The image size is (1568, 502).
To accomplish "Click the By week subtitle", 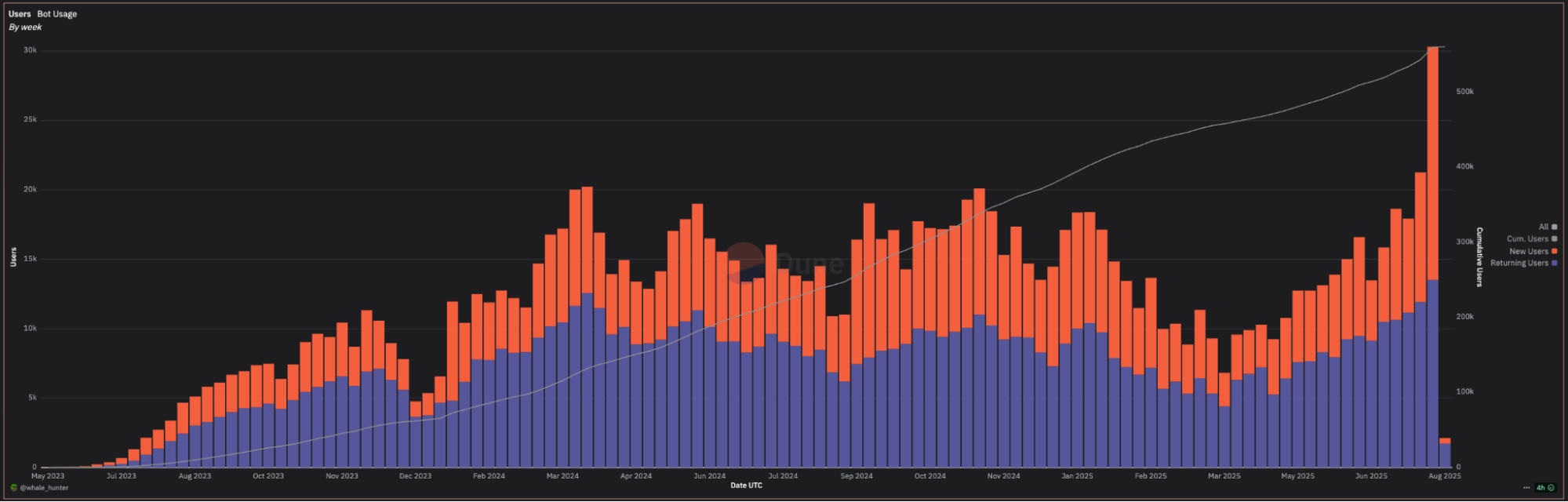I will click(25, 27).
